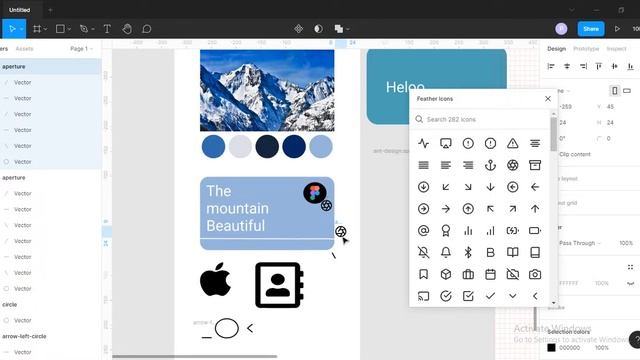640x360 pixels.
Task: Set frame orientation to portrait
Action: pyautogui.click(x=615, y=91)
